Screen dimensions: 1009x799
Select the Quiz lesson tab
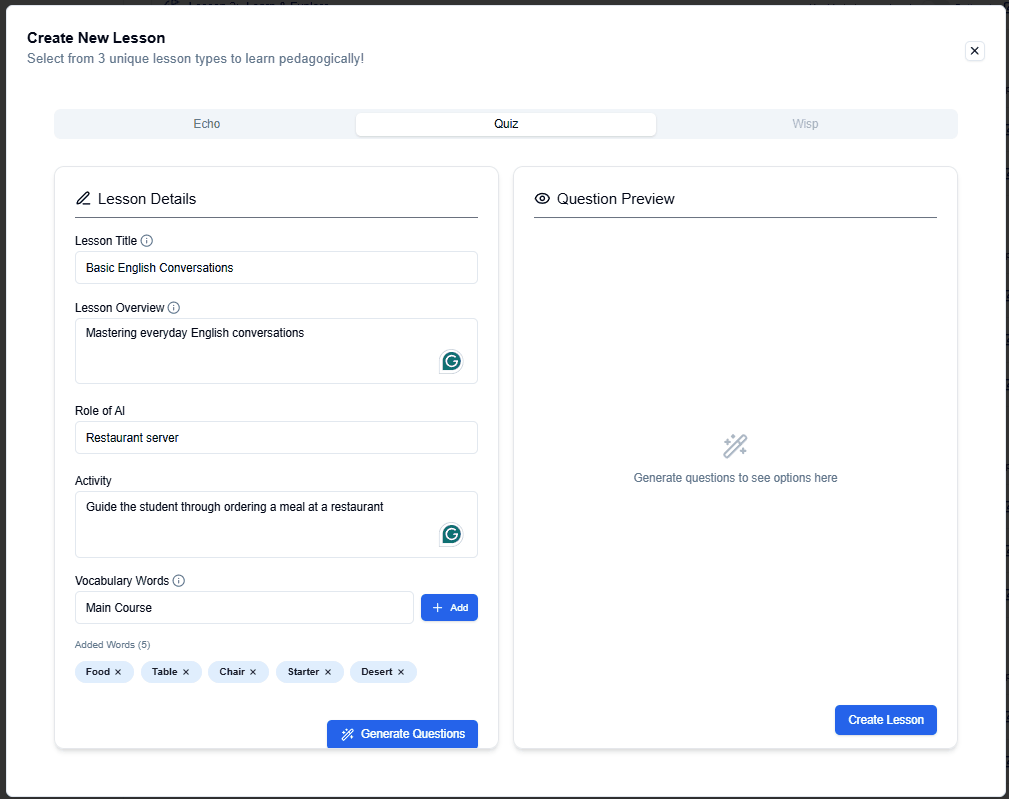[506, 124]
